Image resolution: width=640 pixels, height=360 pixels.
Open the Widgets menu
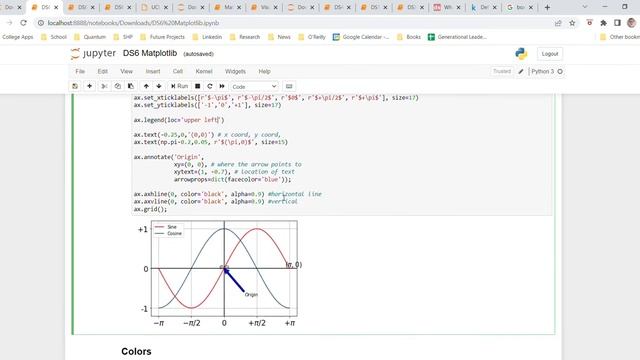tap(236, 71)
